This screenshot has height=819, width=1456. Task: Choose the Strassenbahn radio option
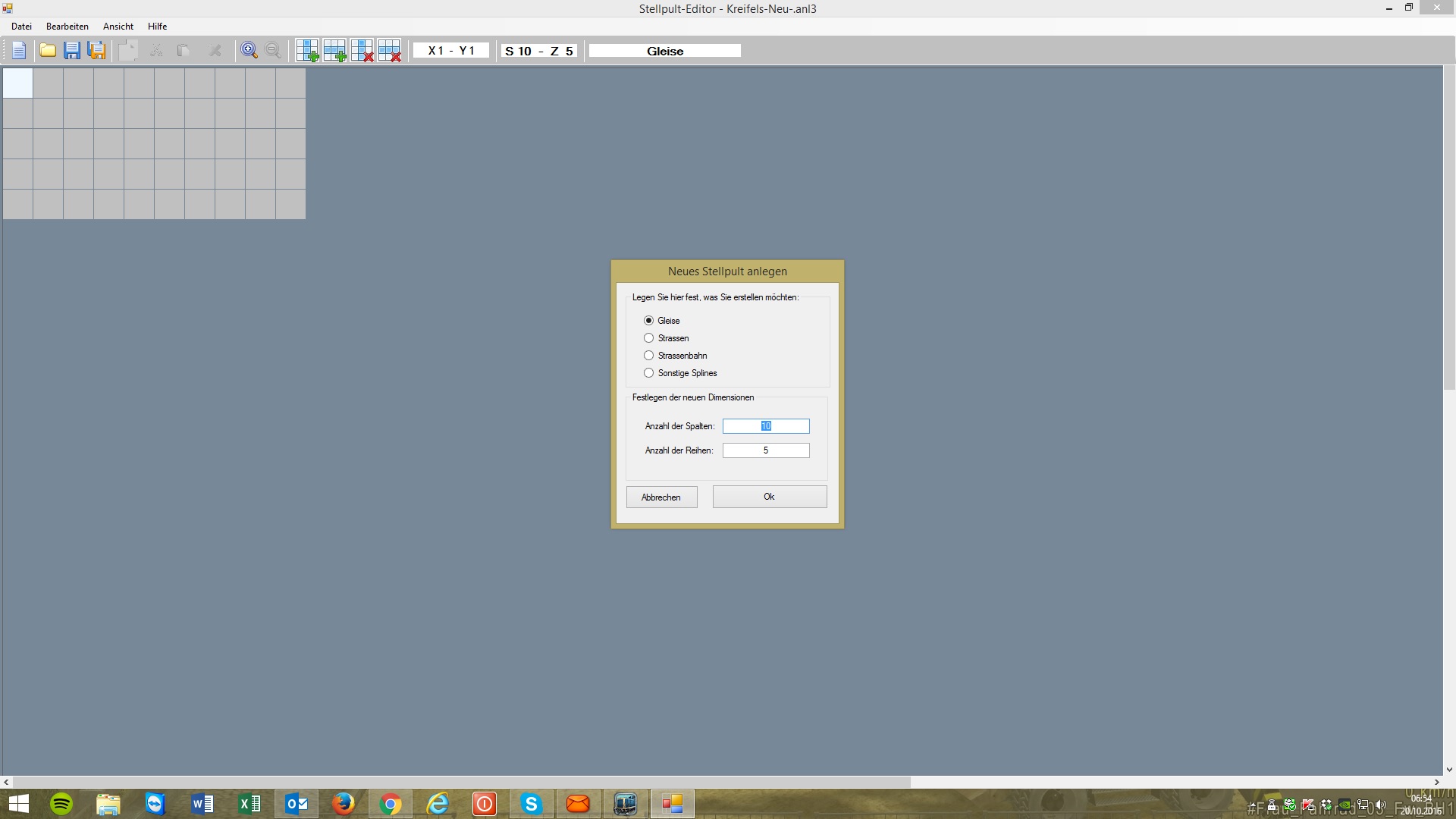point(649,356)
